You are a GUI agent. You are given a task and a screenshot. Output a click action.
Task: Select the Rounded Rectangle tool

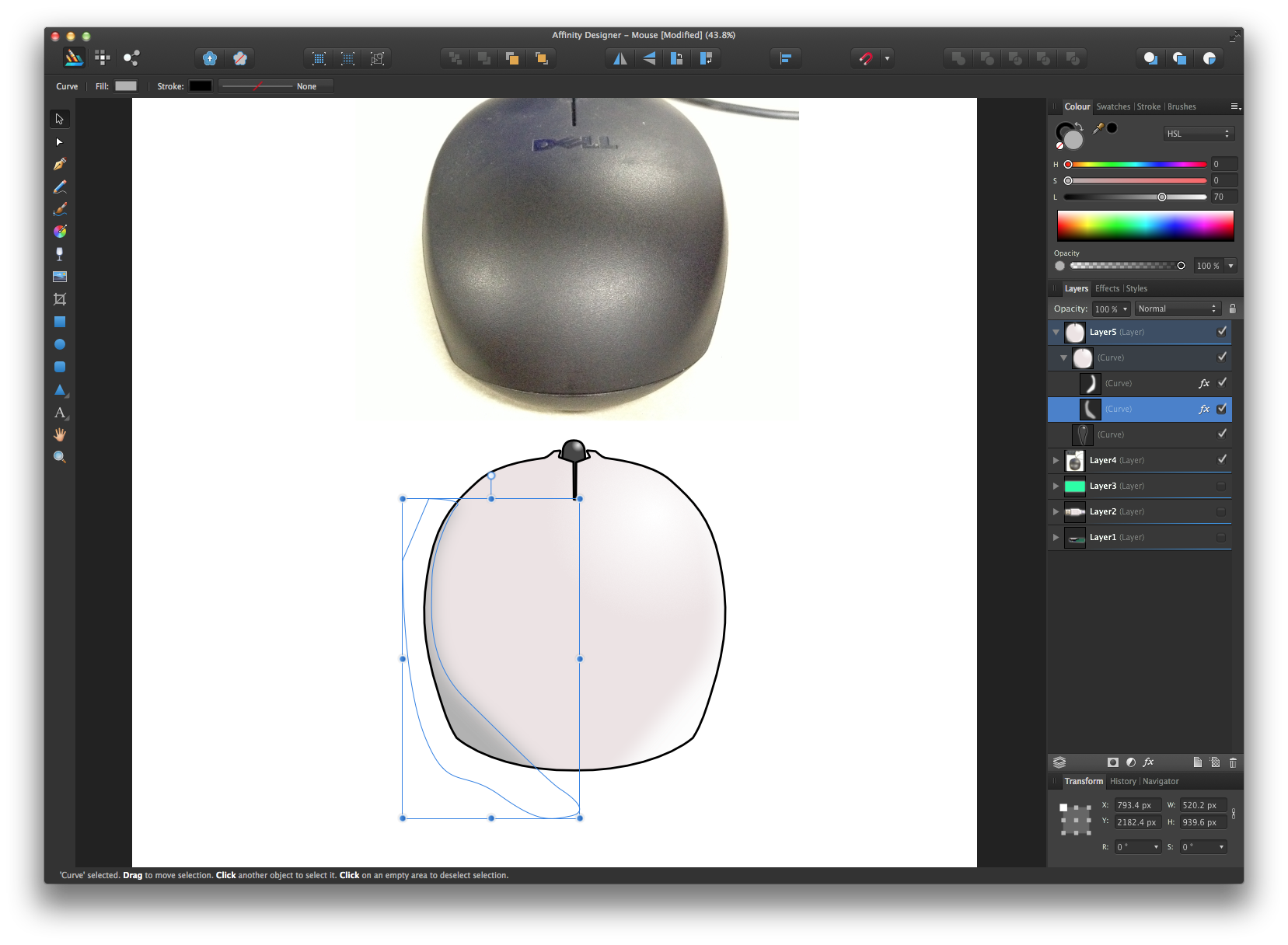pyautogui.click(x=60, y=367)
